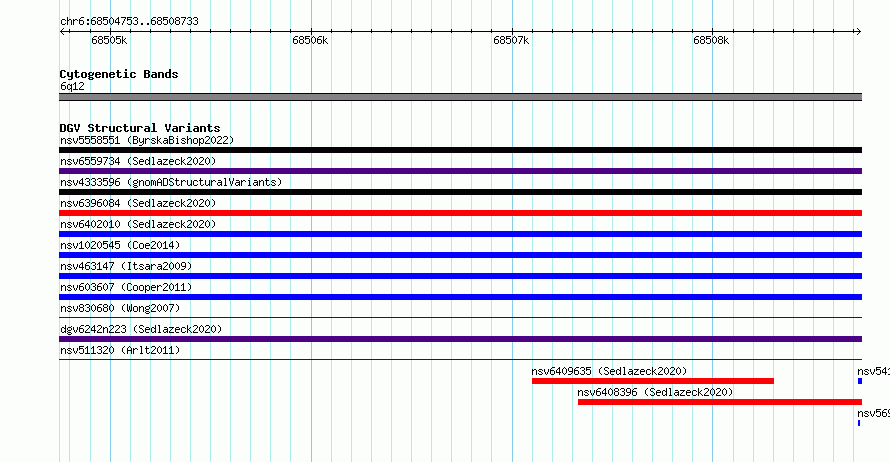Click the nsv830680 (Wong2007) label
Image resolution: width=890 pixels, height=462 pixels.
tap(120, 308)
